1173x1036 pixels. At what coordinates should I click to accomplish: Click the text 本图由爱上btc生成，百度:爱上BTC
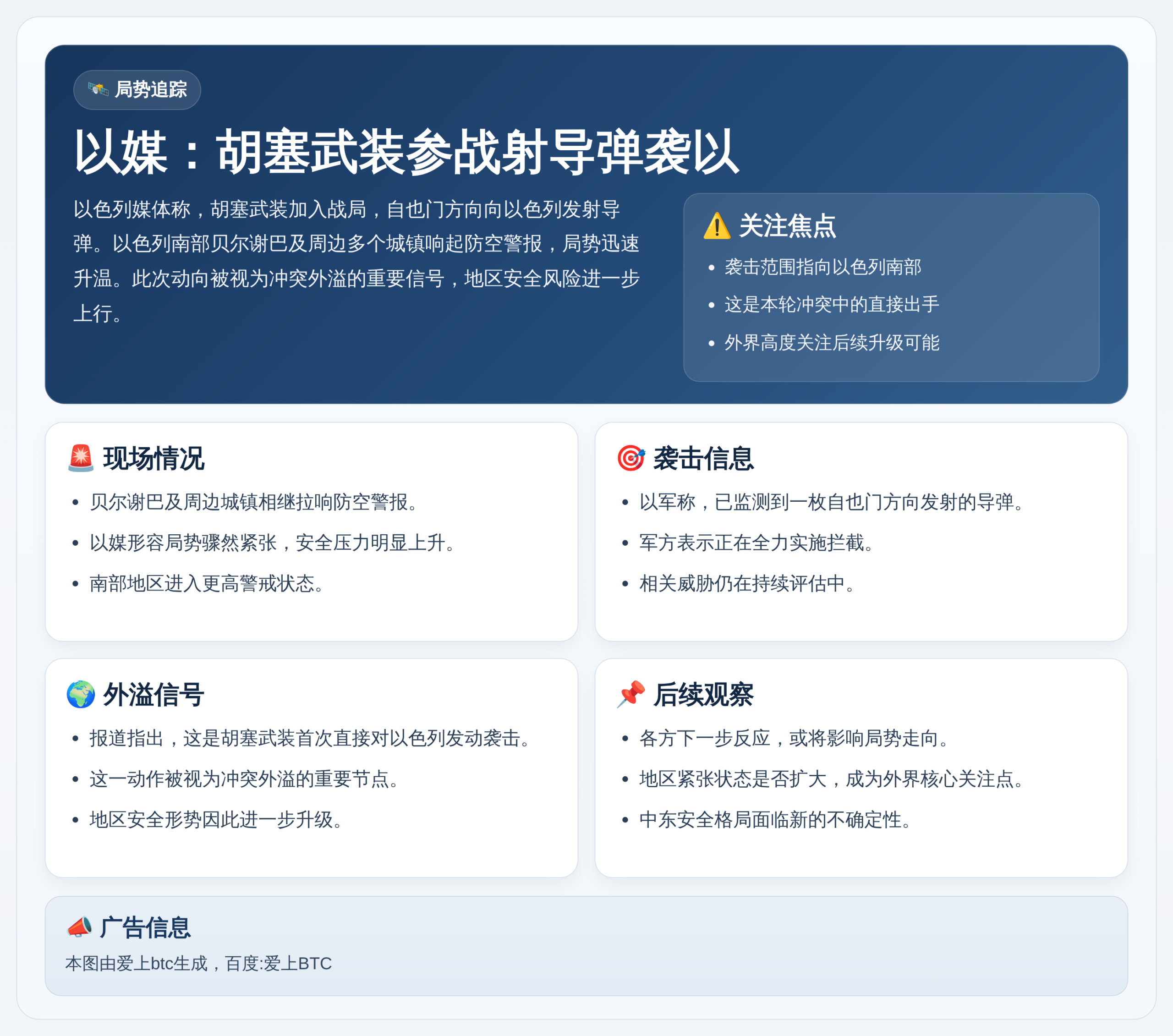[198, 964]
